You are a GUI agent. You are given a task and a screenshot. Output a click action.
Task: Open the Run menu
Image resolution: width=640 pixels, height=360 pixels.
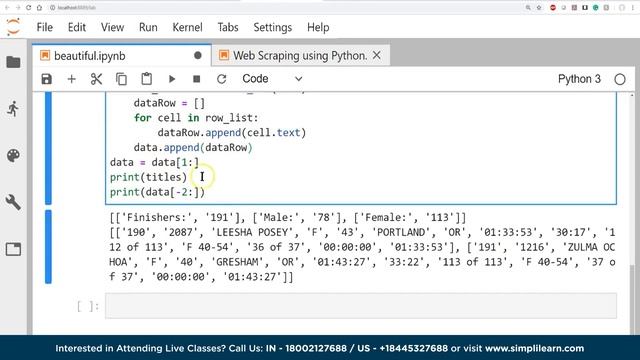coord(148,27)
